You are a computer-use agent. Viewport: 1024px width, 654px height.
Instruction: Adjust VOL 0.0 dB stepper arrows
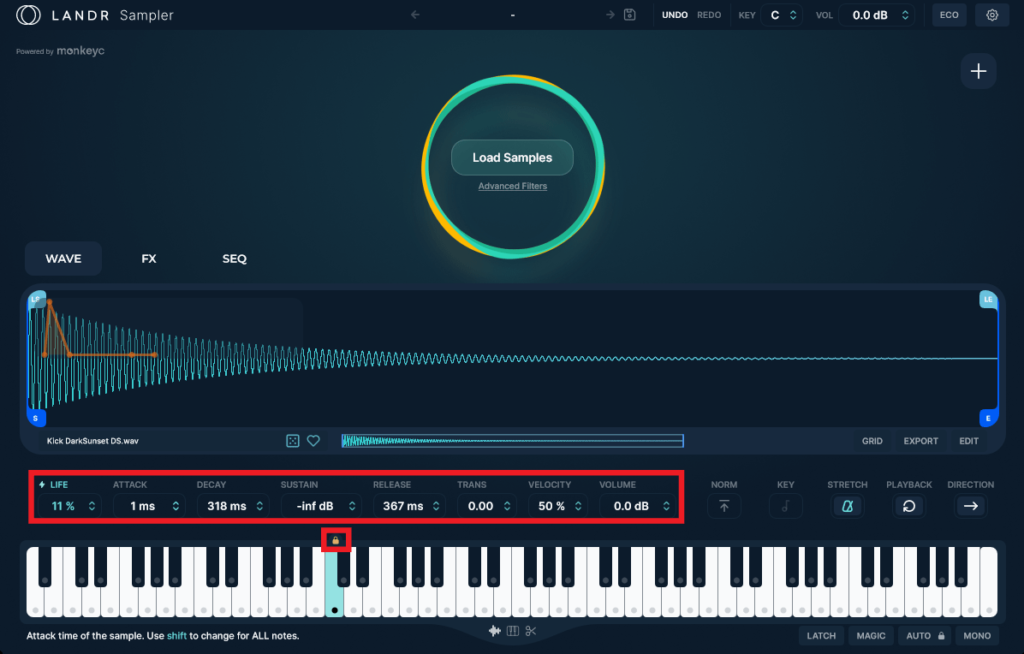(905, 15)
